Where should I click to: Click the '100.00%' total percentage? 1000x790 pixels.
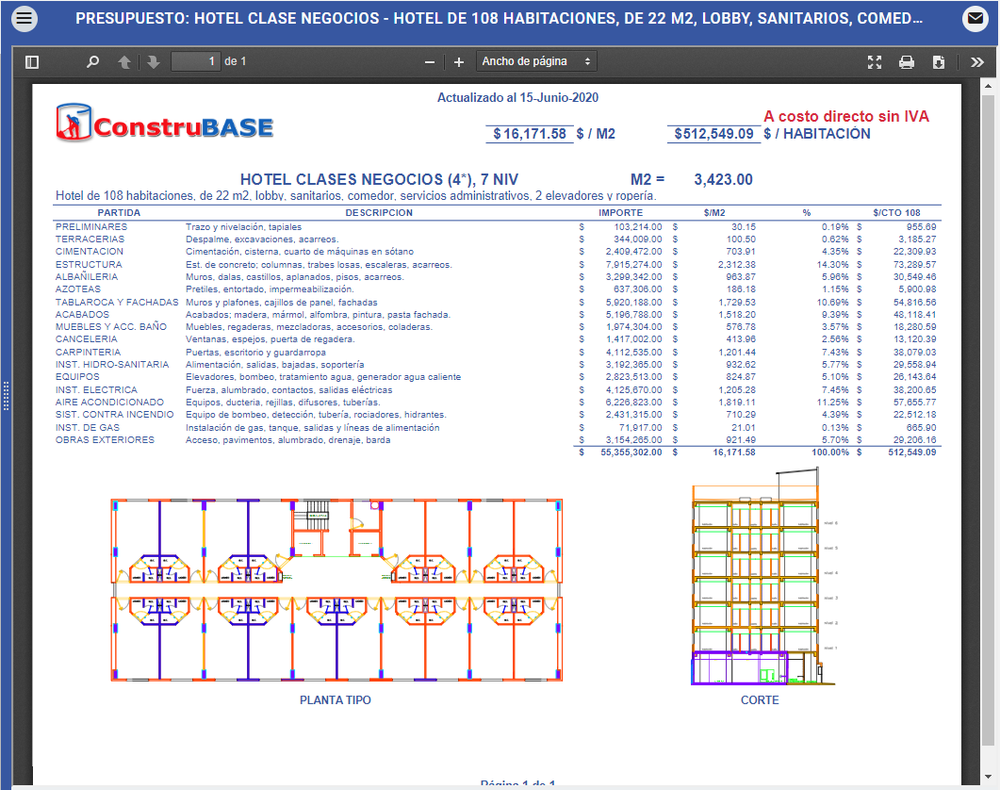(830, 452)
